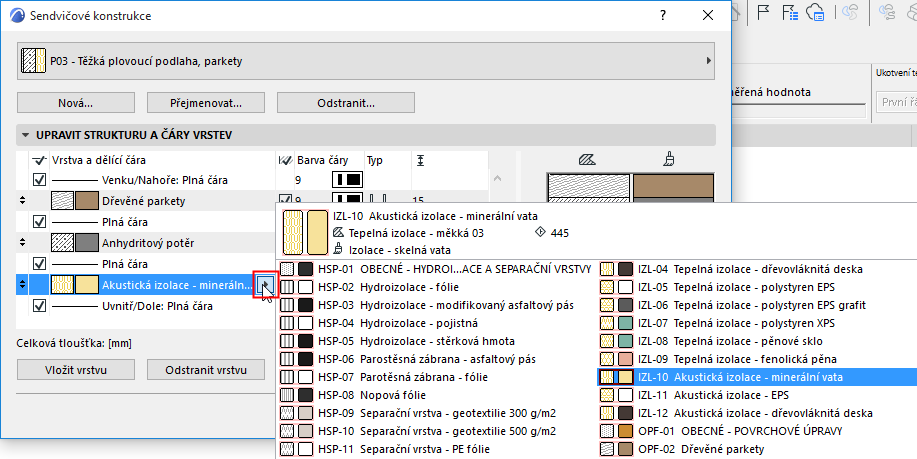917x459 pixels.
Task: Click the Vložit vrstvu button
Action: click(76, 370)
